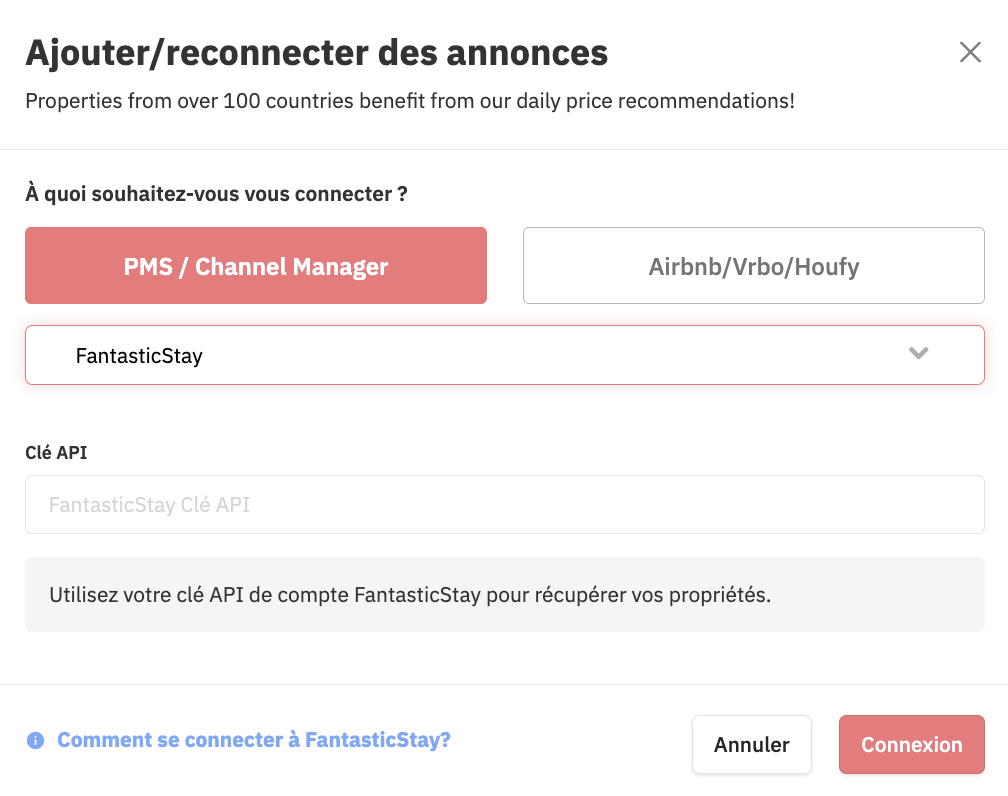Click the daily price recommendations subtitle text
1008x796 pixels.
(410, 102)
